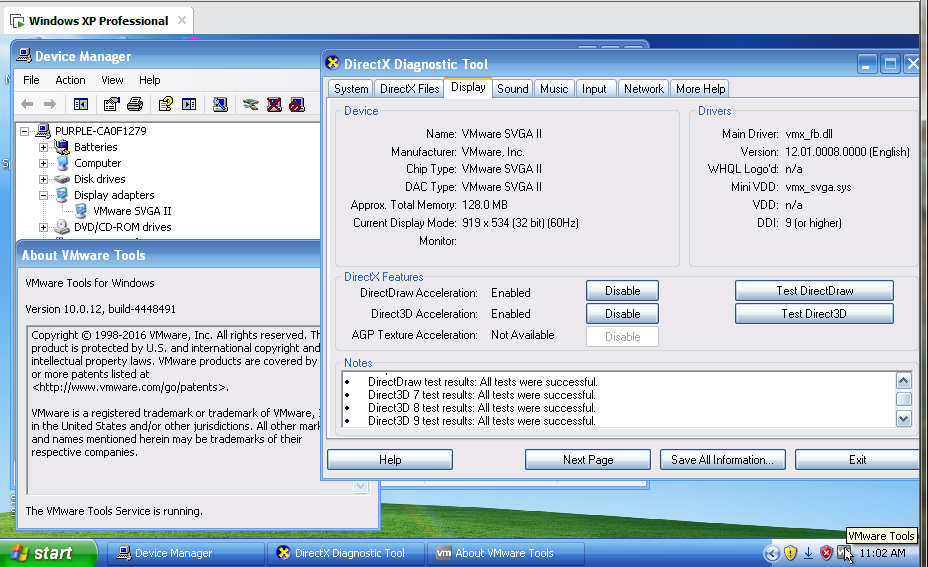Click the yellow shield security tray icon

[x=790, y=553]
